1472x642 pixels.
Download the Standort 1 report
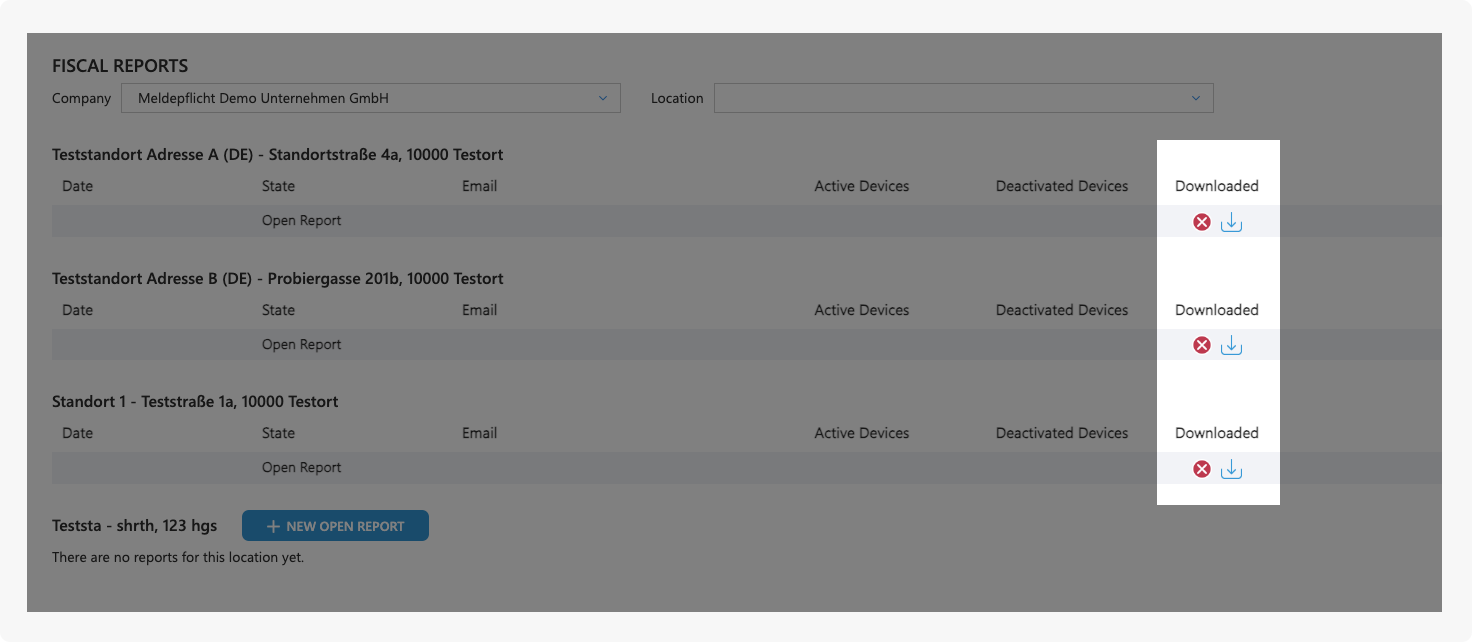(1231, 468)
